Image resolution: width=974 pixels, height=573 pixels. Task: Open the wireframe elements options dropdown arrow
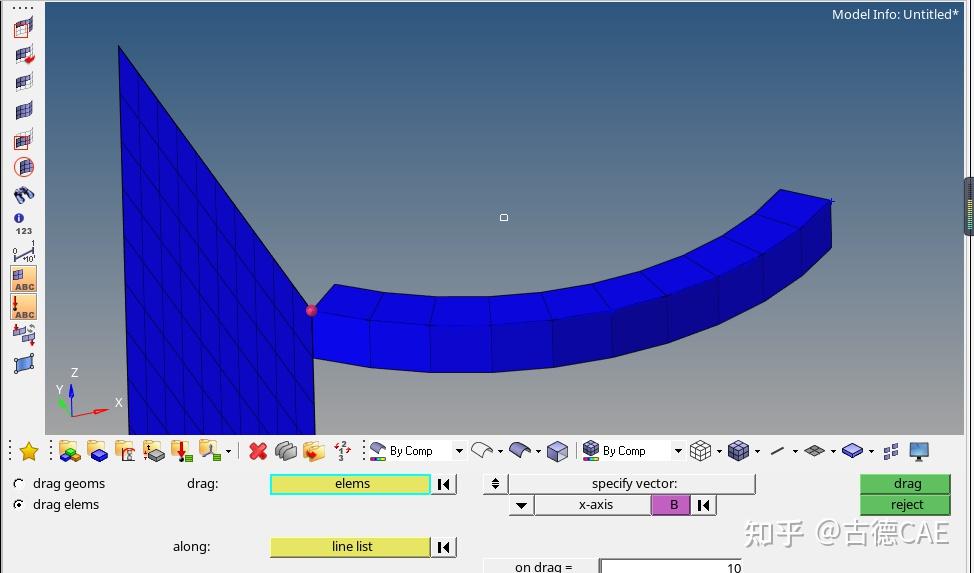click(x=719, y=452)
